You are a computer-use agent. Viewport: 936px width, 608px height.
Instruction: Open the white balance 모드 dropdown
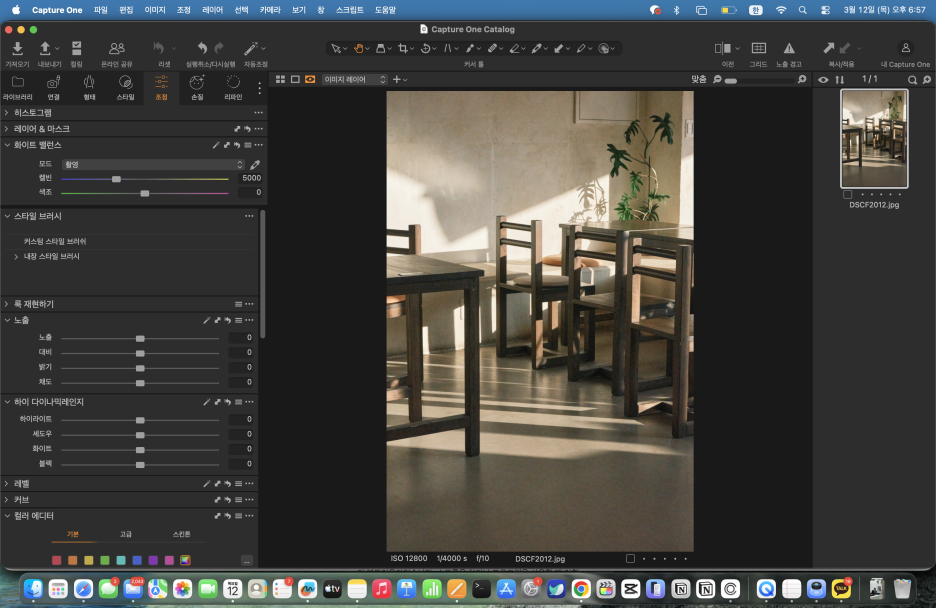[153, 165]
